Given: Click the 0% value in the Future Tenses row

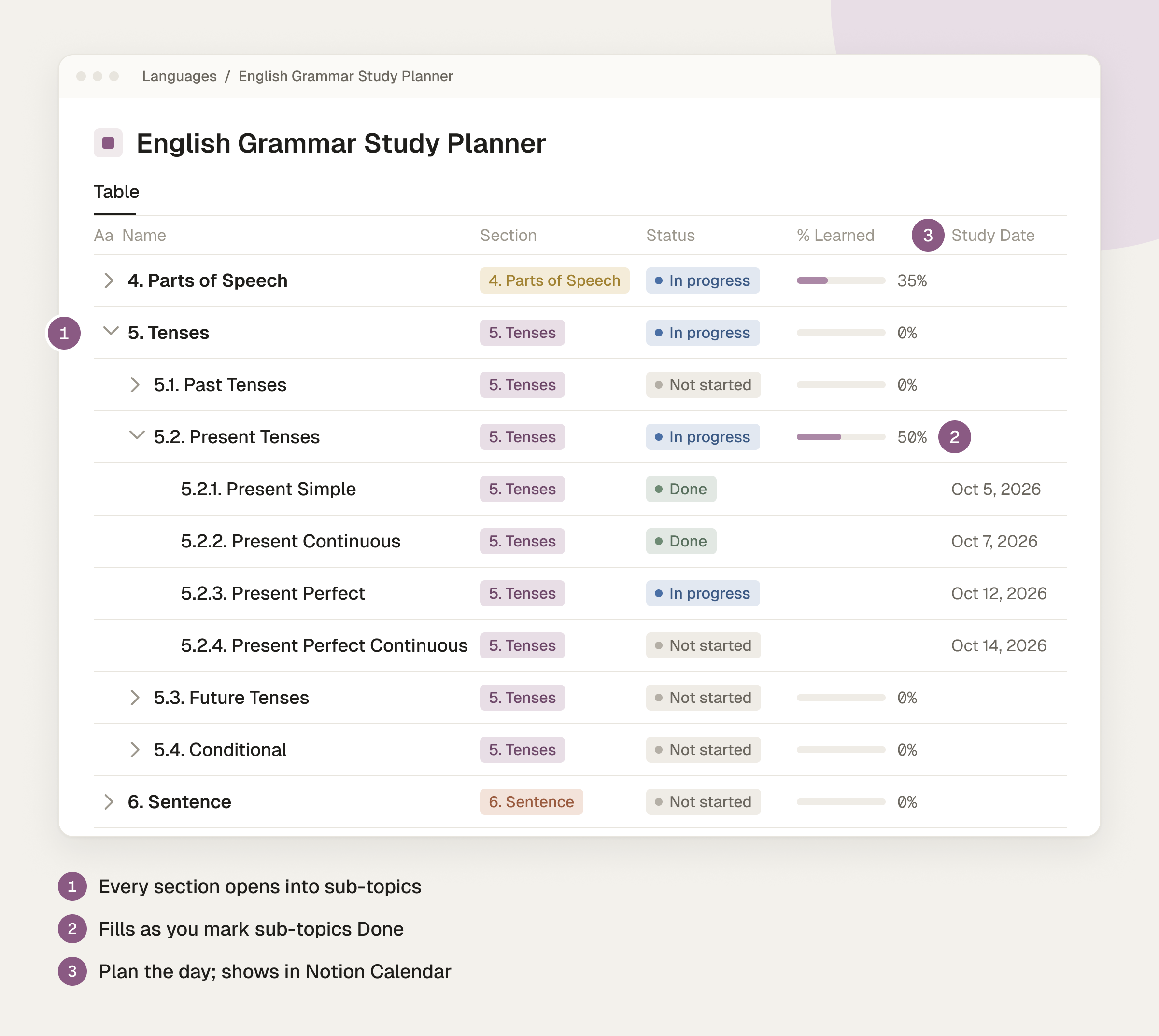Looking at the screenshot, I should tap(907, 698).
